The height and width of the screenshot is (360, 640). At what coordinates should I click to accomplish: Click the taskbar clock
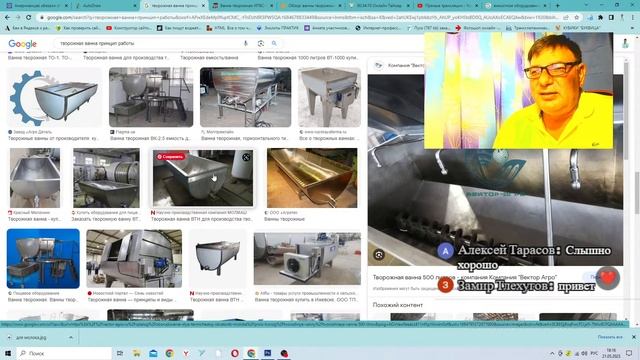(x=611, y=353)
